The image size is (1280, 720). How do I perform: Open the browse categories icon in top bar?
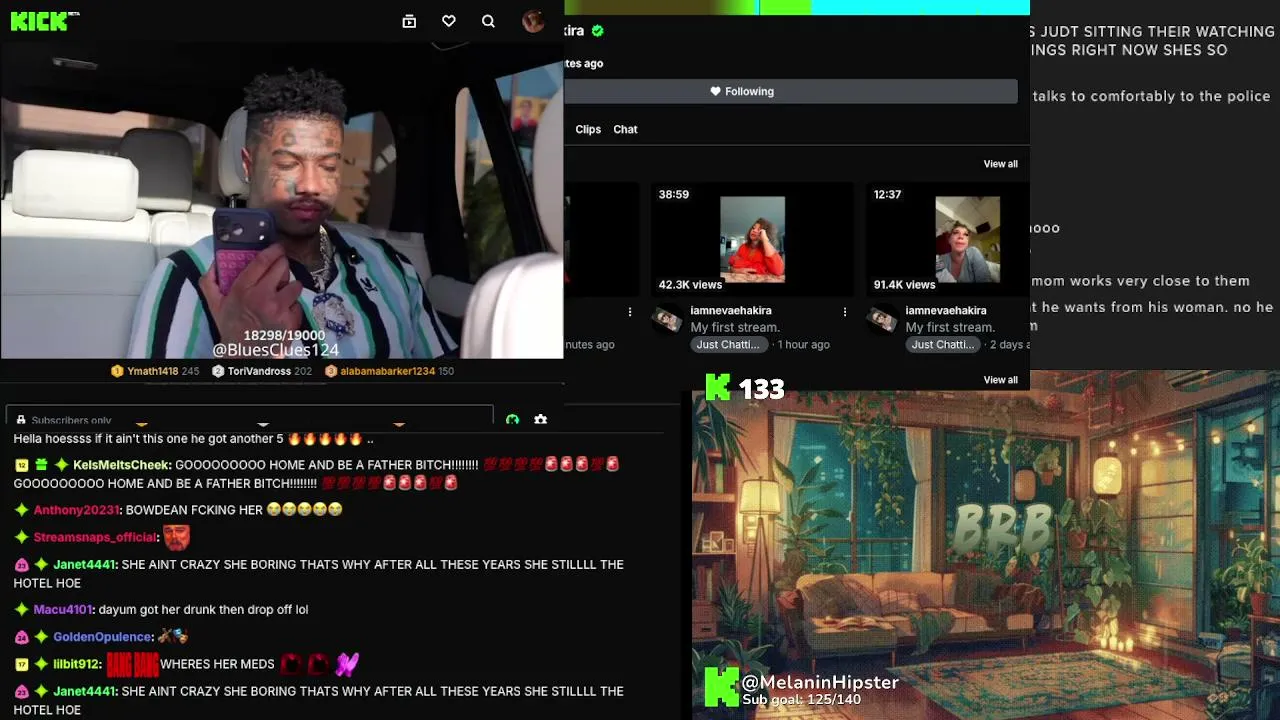(409, 21)
